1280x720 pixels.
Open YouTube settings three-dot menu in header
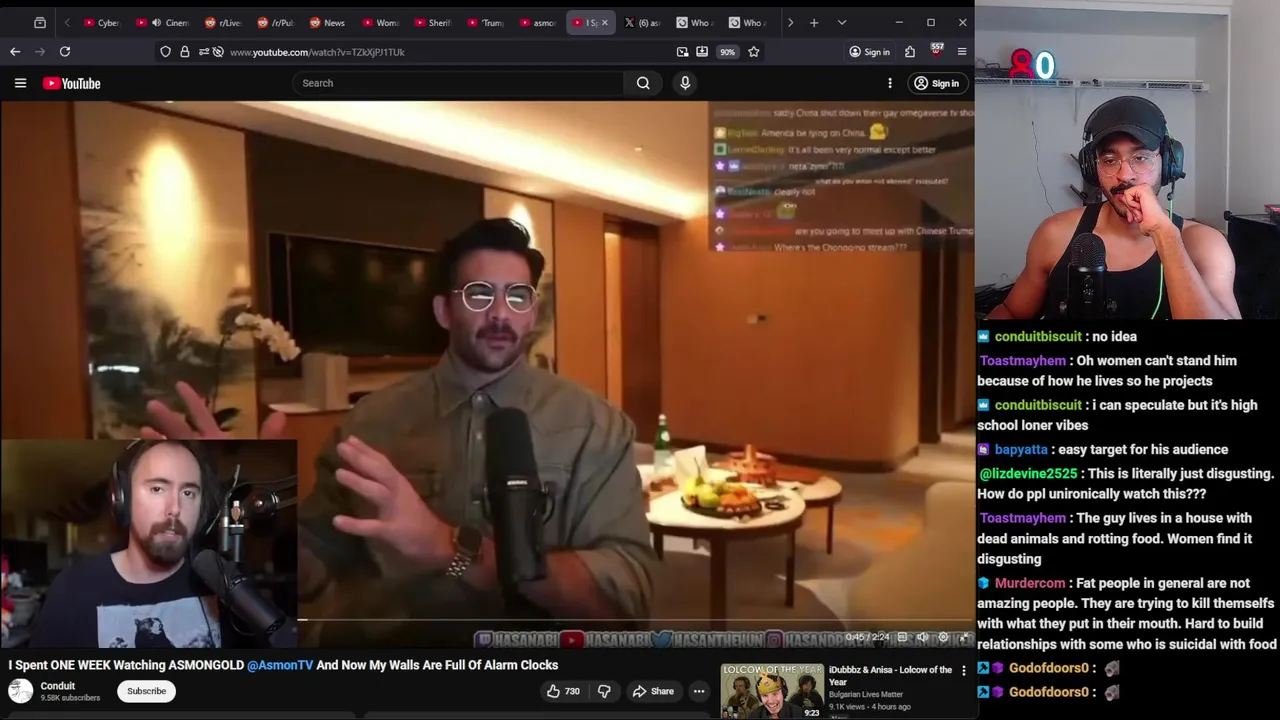pyautogui.click(x=889, y=83)
